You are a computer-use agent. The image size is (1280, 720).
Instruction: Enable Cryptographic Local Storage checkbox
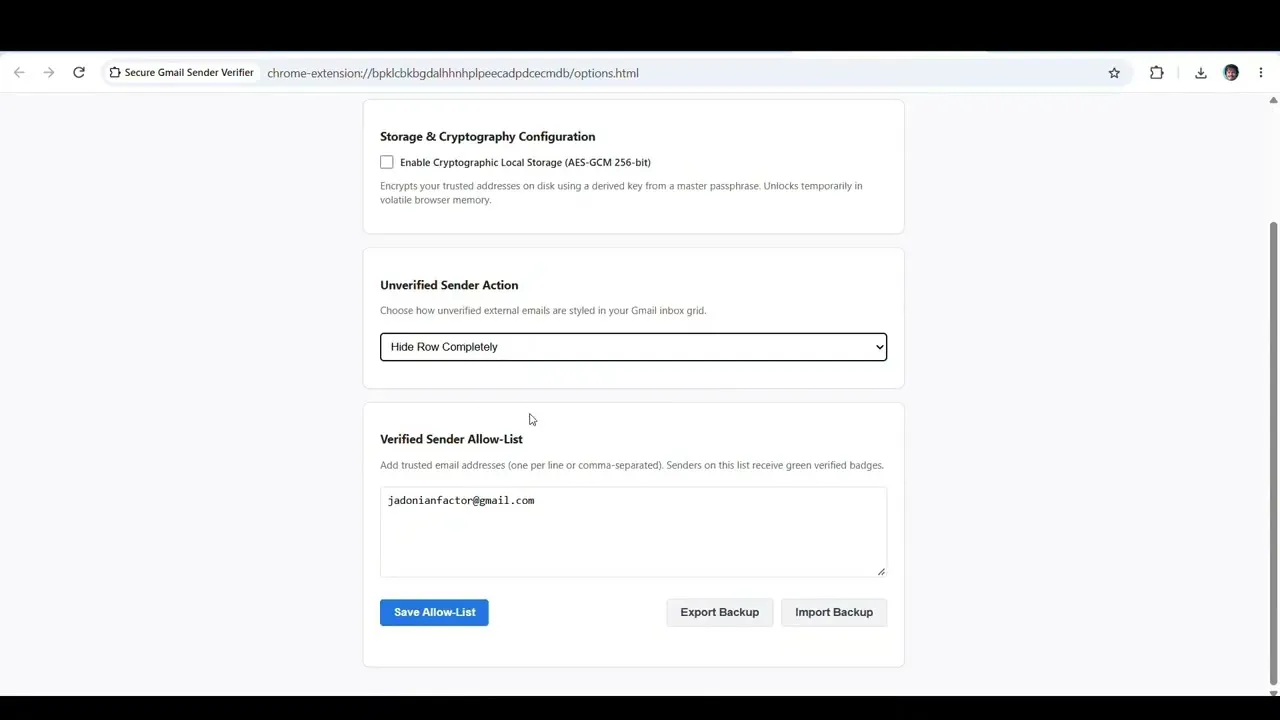[x=387, y=162]
